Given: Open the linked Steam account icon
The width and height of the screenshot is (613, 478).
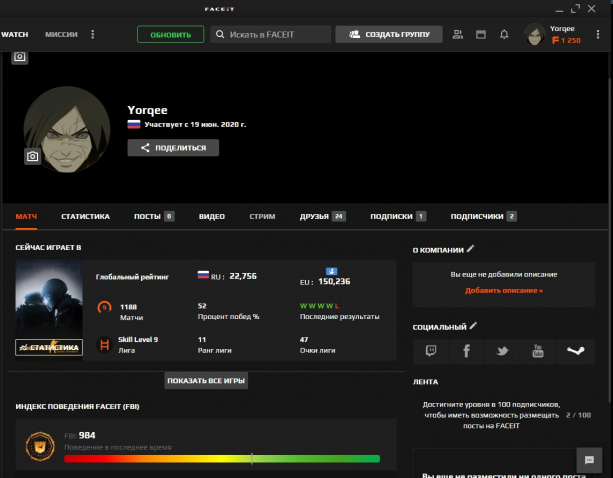Looking at the screenshot, I should 574,351.
